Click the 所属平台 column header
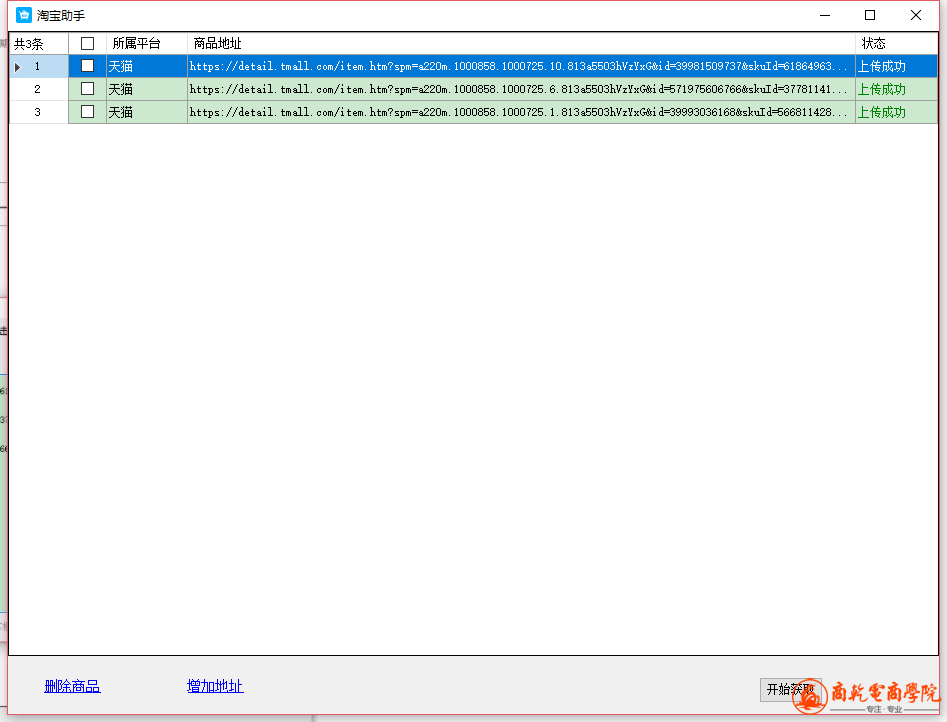947x722 pixels. [147, 44]
